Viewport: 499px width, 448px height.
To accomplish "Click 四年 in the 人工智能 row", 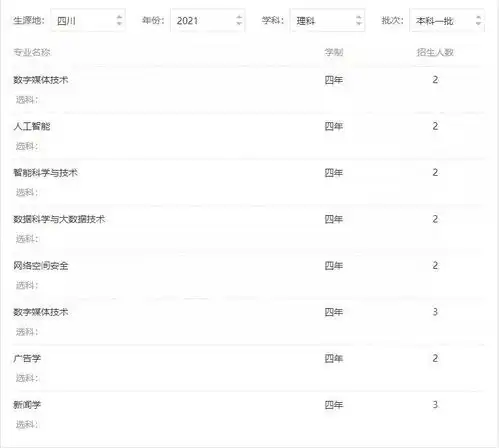I will point(334,126).
